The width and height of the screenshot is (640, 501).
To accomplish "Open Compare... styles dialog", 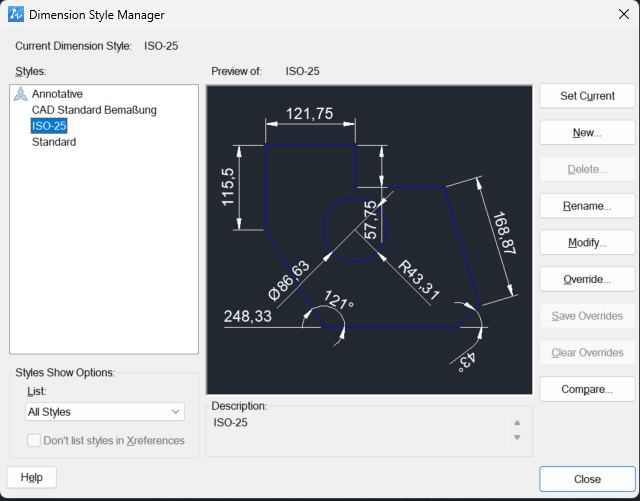I will tap(587, 389).
